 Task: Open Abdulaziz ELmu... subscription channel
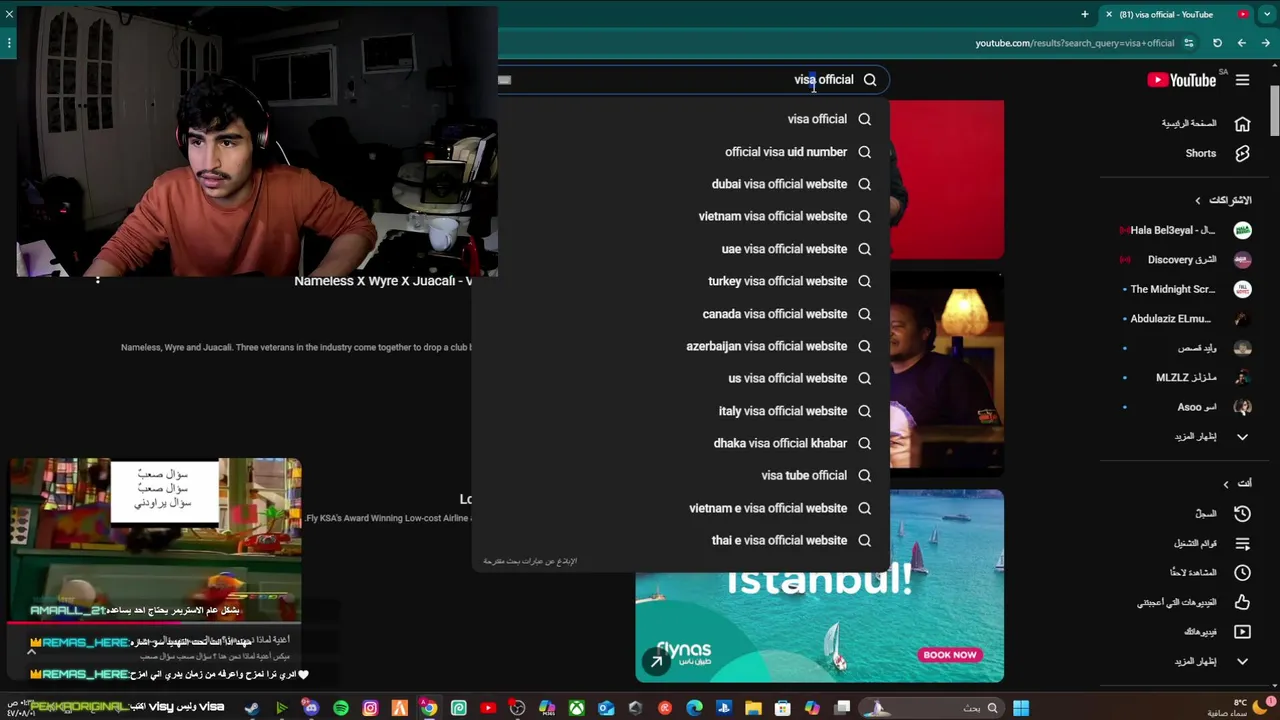[x=1186, y=319]
